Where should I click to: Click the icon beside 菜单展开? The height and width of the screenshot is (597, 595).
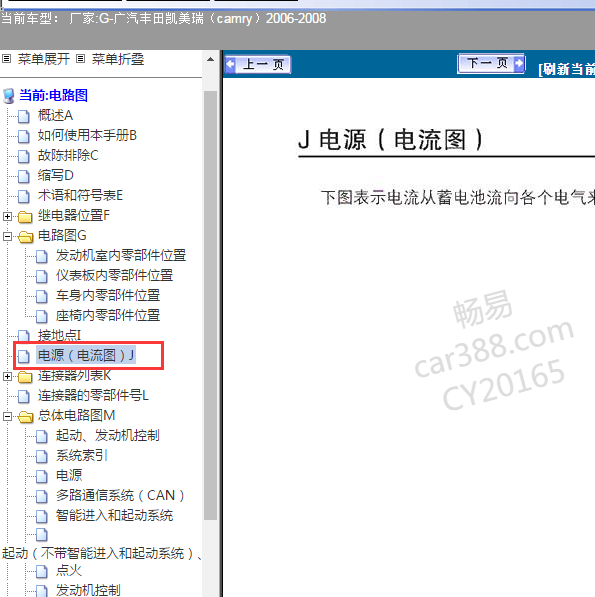coord(6,59)
